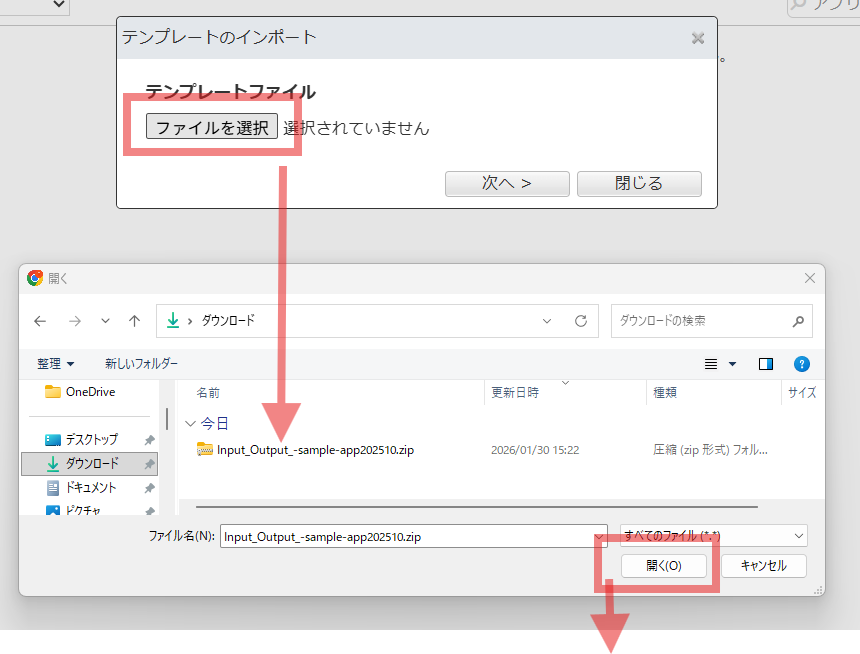The height and width of the screenshot is (654, 860).
Task: Open the すべてのファイル file type dropdown
Action: (x=713, y=536)
